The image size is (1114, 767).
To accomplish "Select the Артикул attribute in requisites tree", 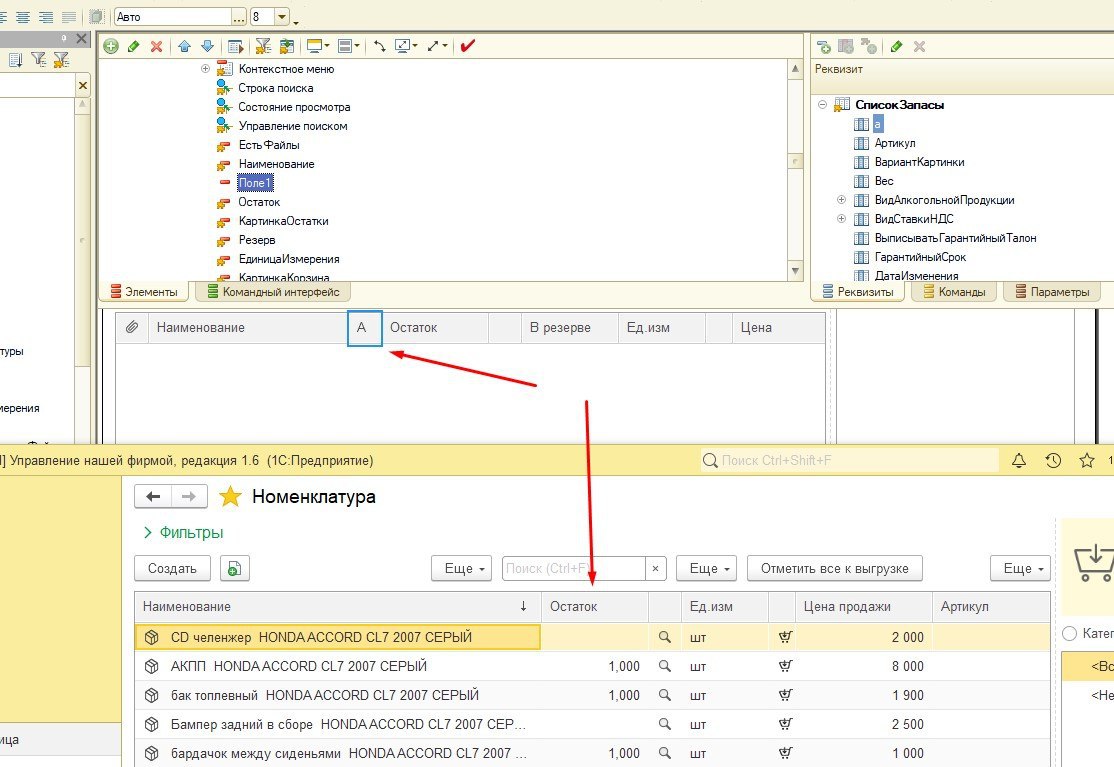I will (895, 143).
